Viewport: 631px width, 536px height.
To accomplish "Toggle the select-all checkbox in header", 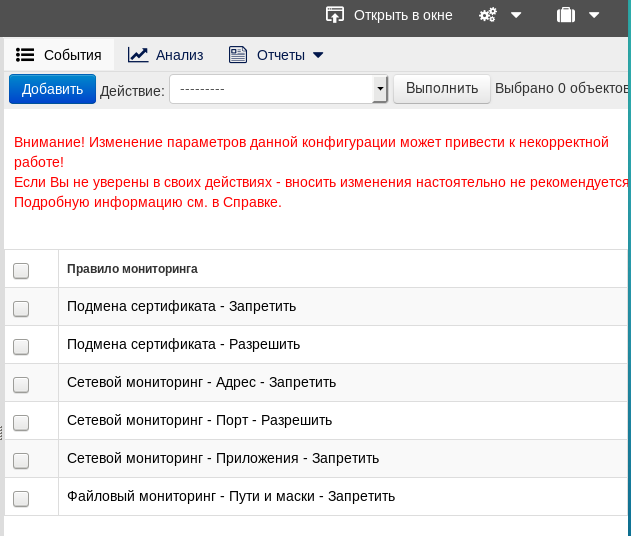I will pos(21,270).
